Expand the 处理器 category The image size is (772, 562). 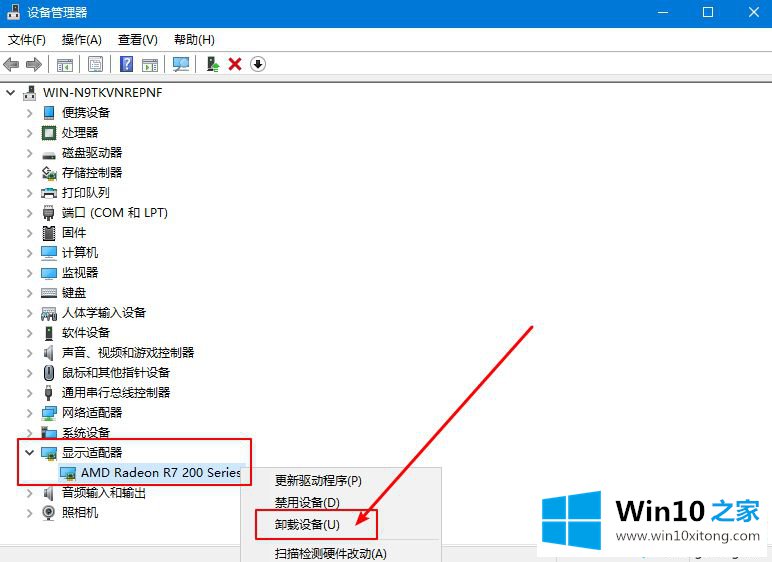pyautogui.click(x=30, y=133)
